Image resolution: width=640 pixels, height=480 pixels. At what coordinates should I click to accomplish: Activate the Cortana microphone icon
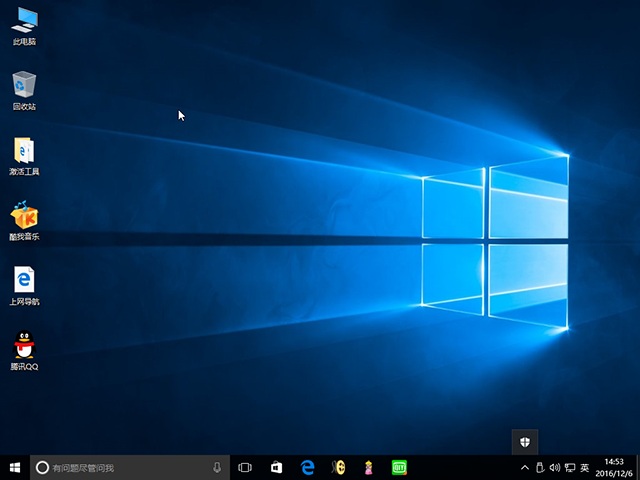(x=217, y=467)
